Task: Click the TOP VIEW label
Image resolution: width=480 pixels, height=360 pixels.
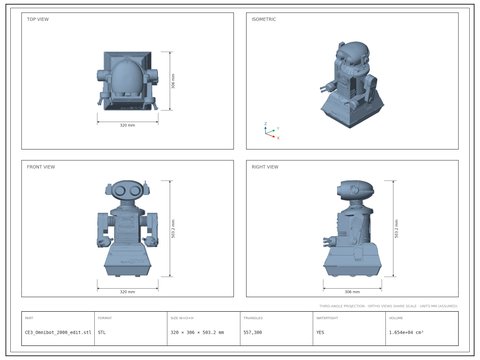Action: 38,19
